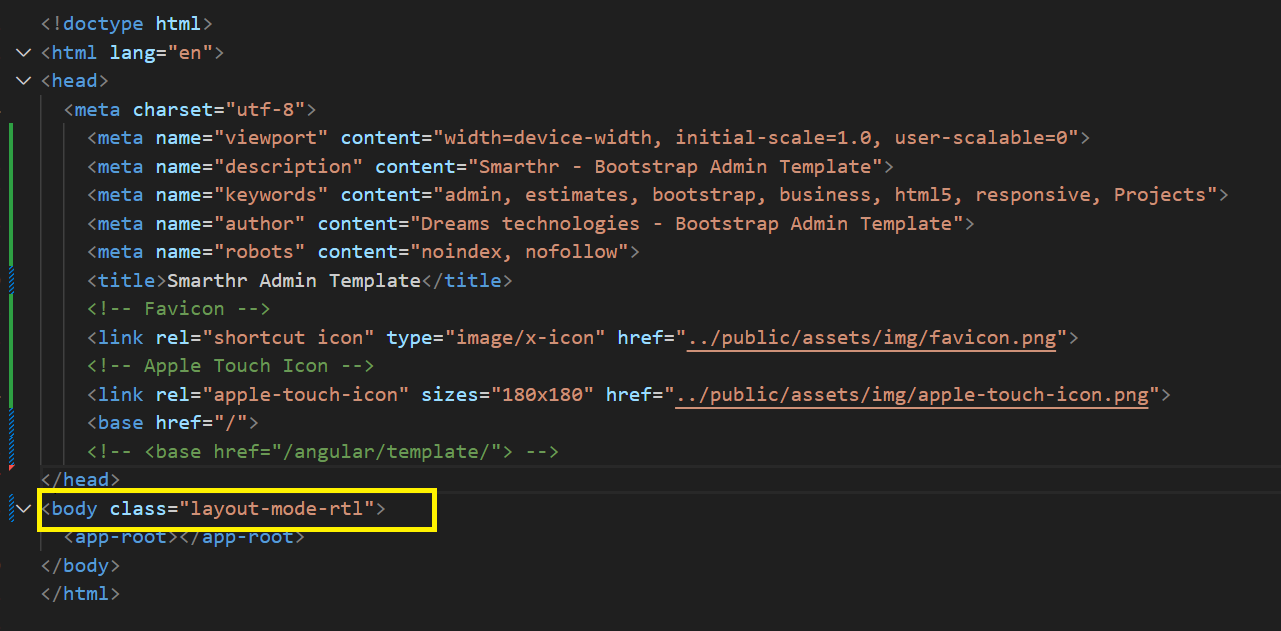Collapse the head section fold chevron
This screenshot has width=1281, height=631.
(x=24, y=81)
